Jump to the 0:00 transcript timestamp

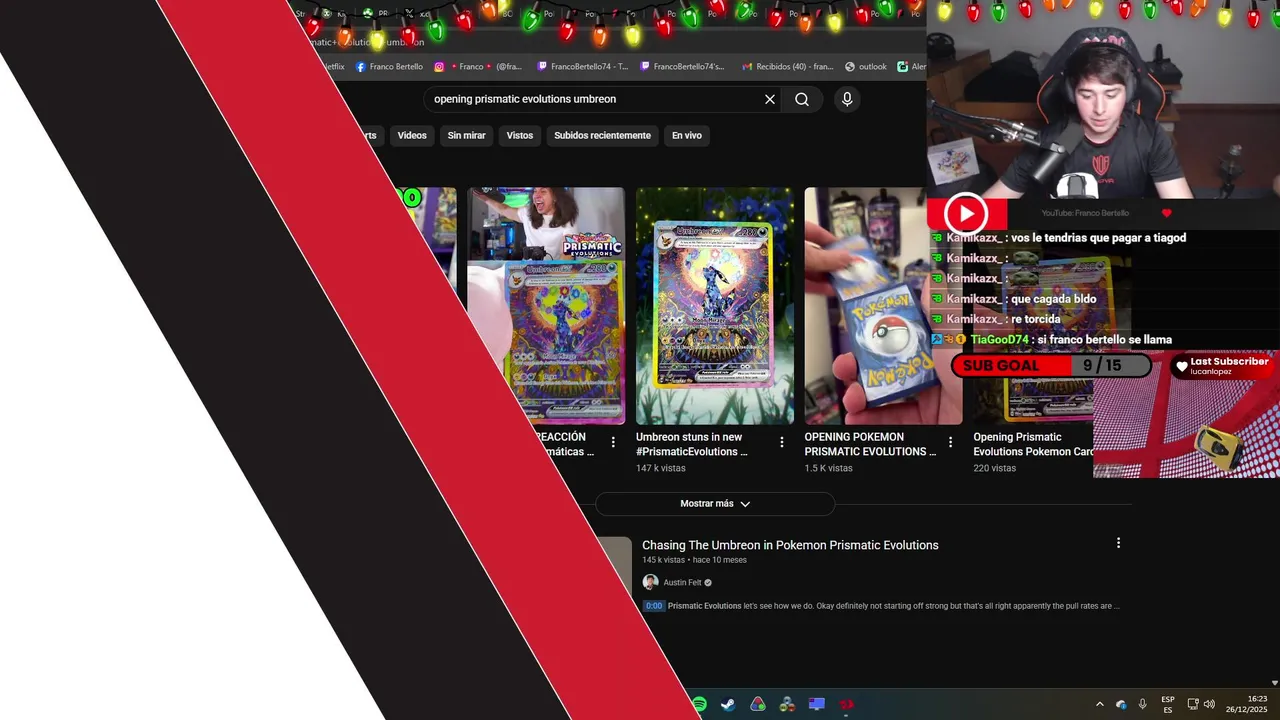point(653,606)
